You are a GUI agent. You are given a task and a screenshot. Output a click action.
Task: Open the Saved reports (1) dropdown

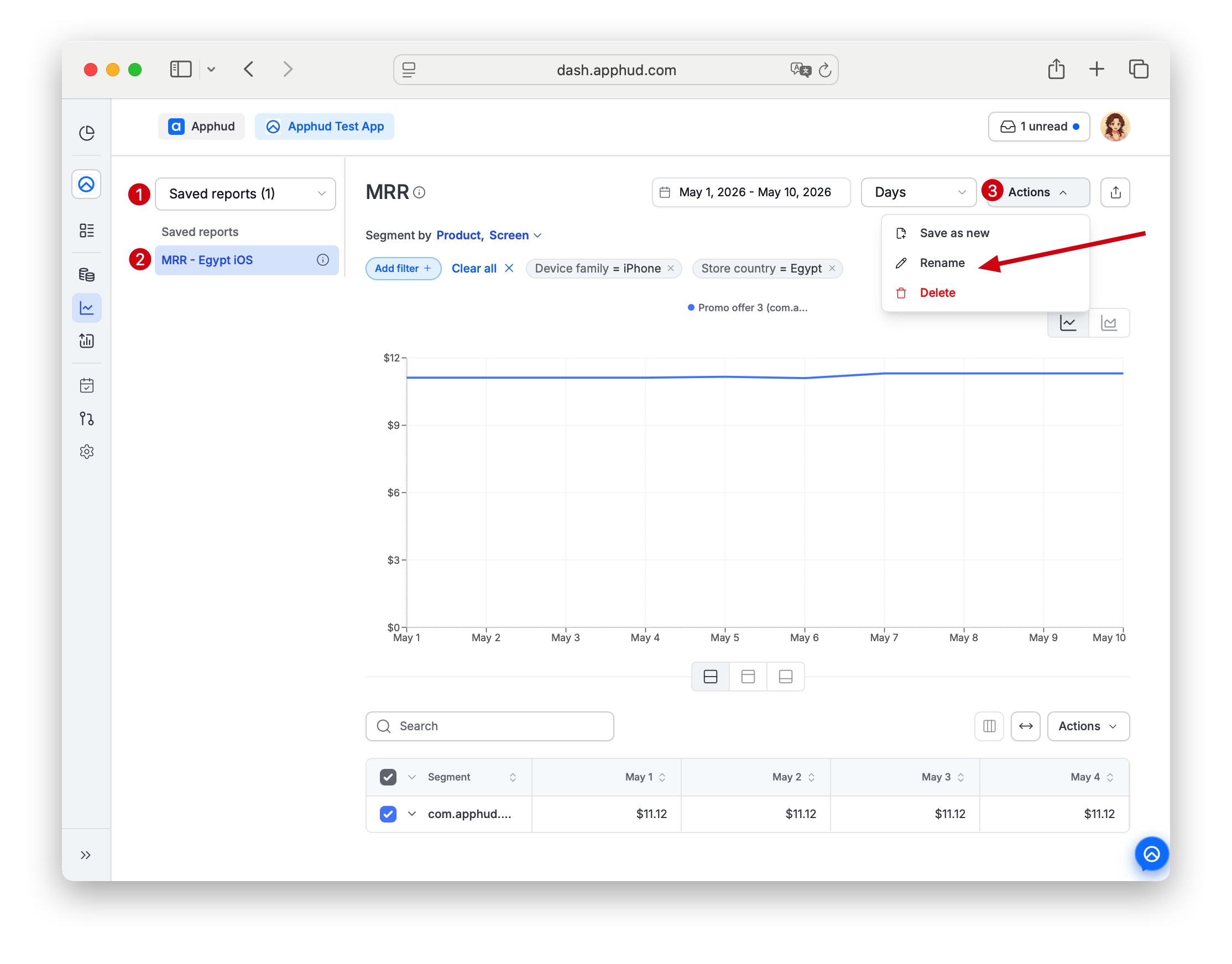tap(246, 193)
